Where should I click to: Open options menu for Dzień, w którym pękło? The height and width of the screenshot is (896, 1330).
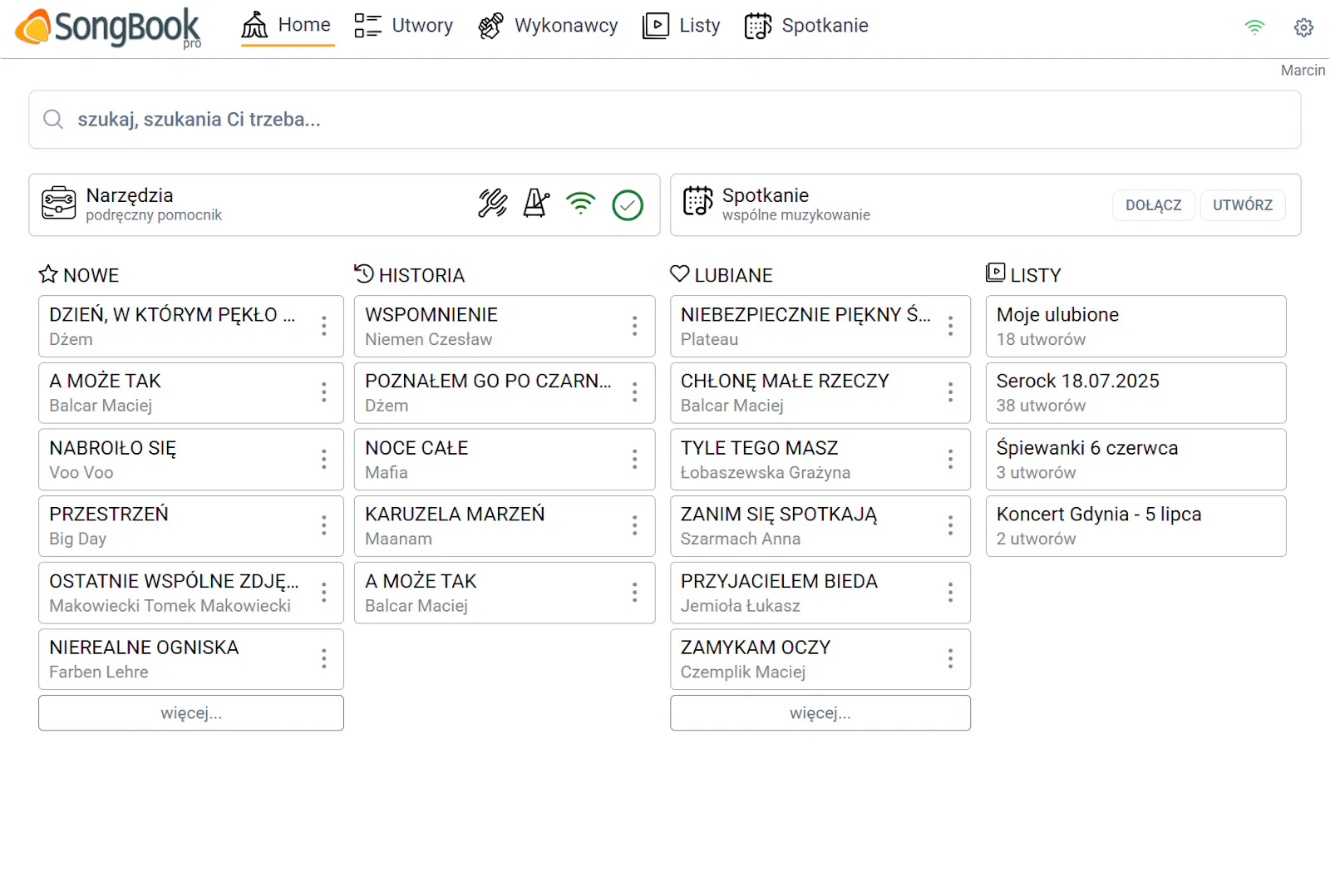click(324, 326)
